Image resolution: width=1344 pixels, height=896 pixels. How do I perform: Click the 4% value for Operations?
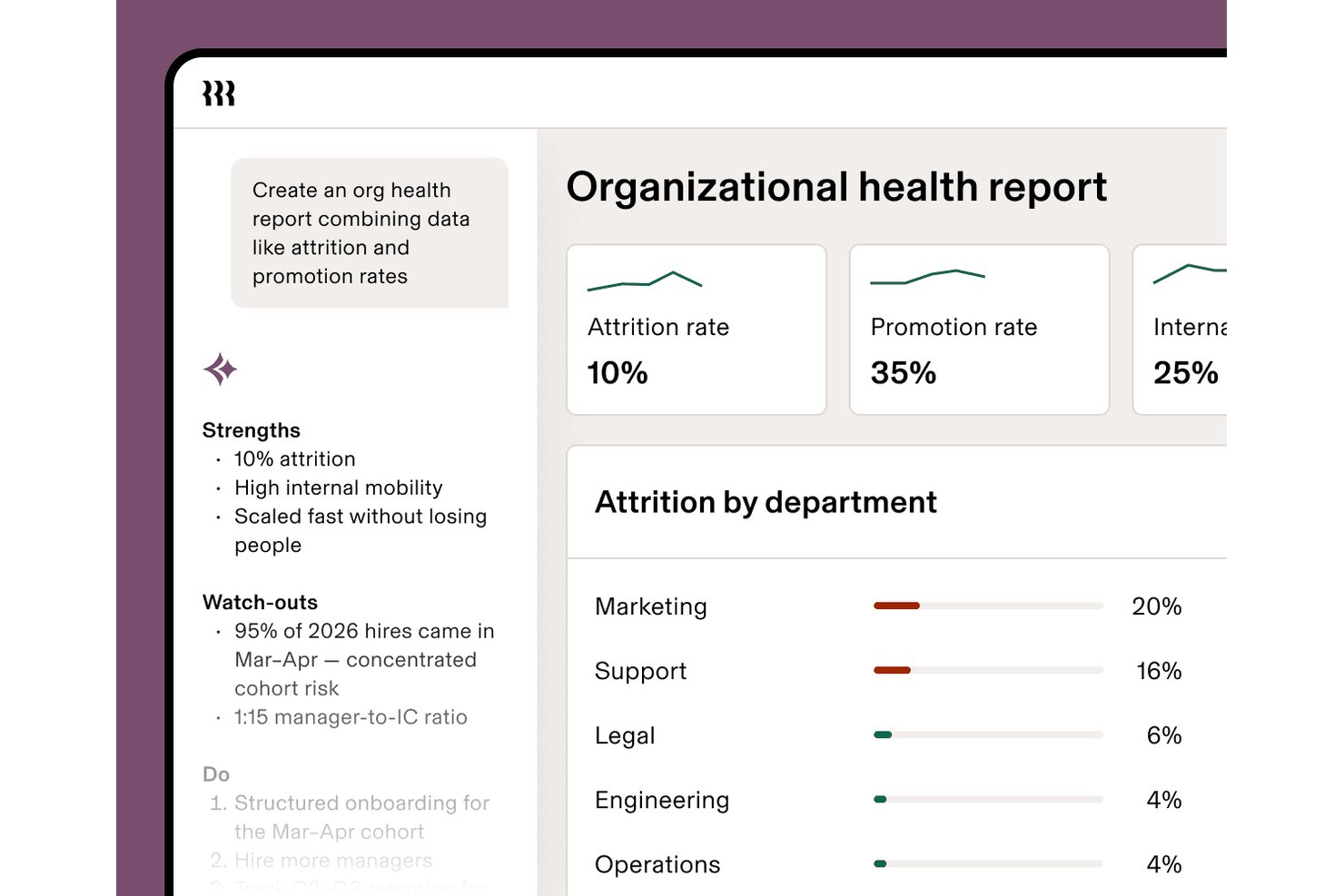[x=1164, y=864]
